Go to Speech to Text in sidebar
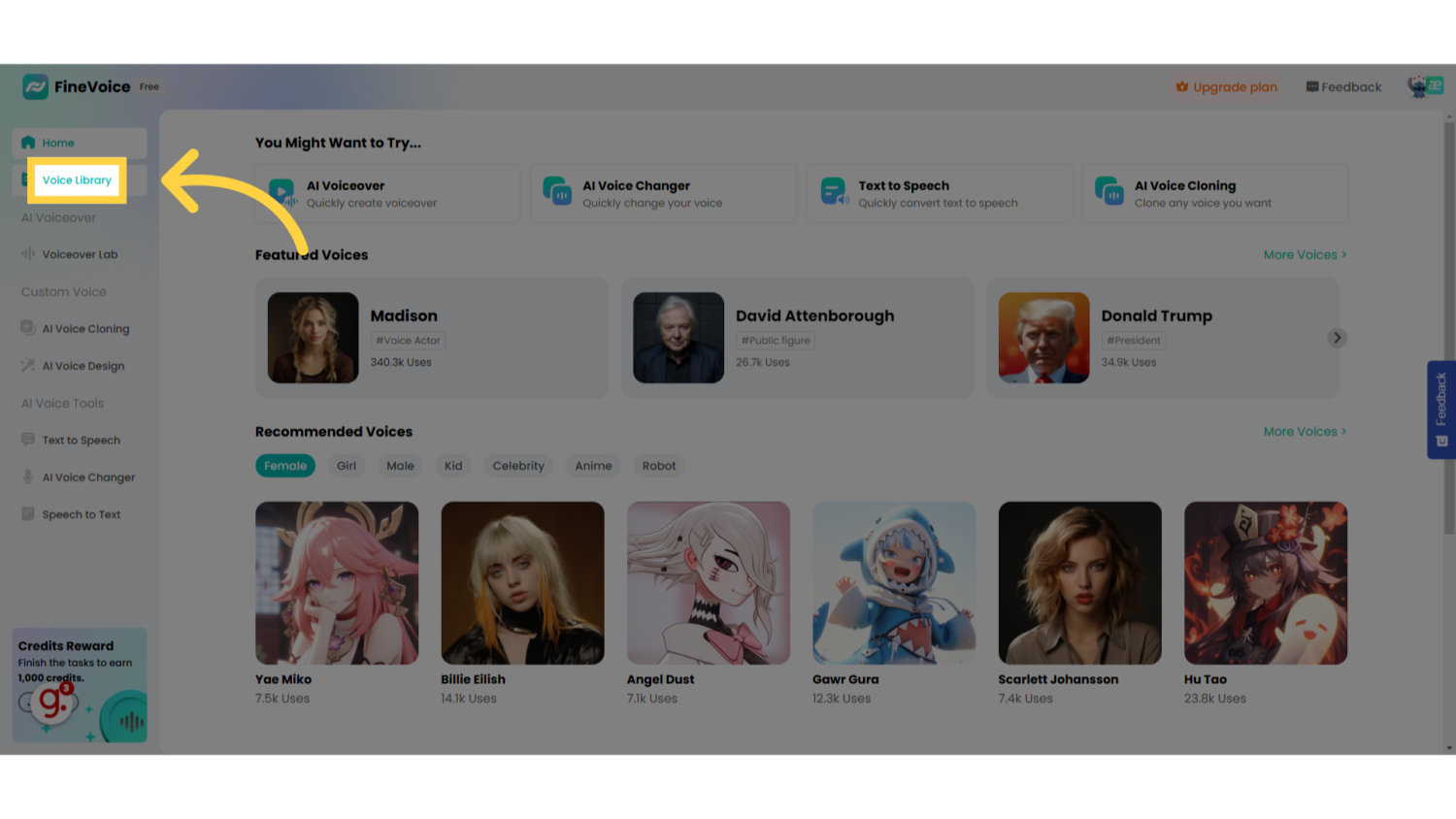The image size is (1456, 819). click(x=81, y=514)
